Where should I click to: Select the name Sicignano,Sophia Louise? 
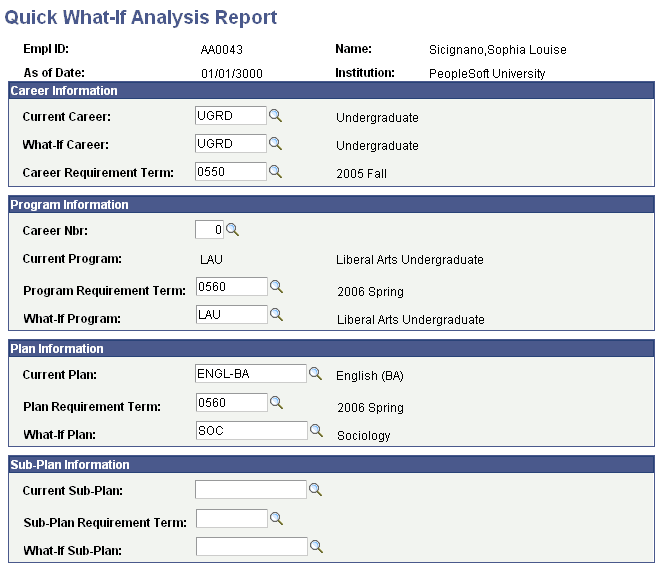(x=498, y=50)
